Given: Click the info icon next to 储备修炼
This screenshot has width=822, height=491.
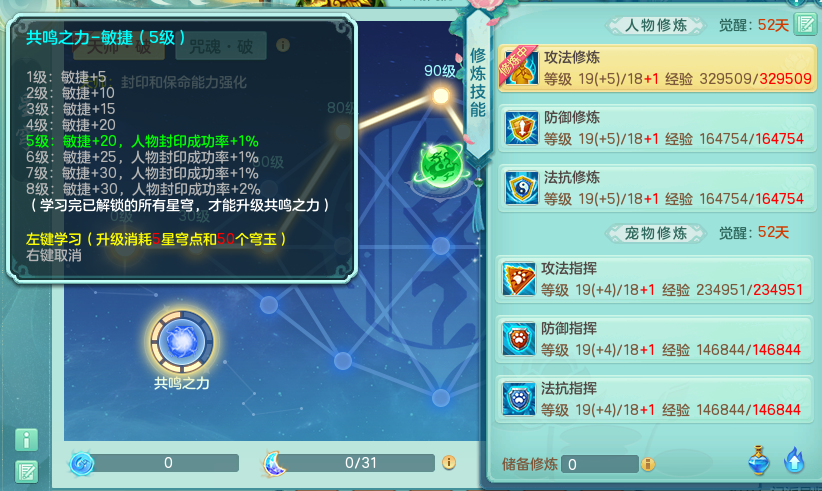Looking at the screenshot, I should point(648,464).
